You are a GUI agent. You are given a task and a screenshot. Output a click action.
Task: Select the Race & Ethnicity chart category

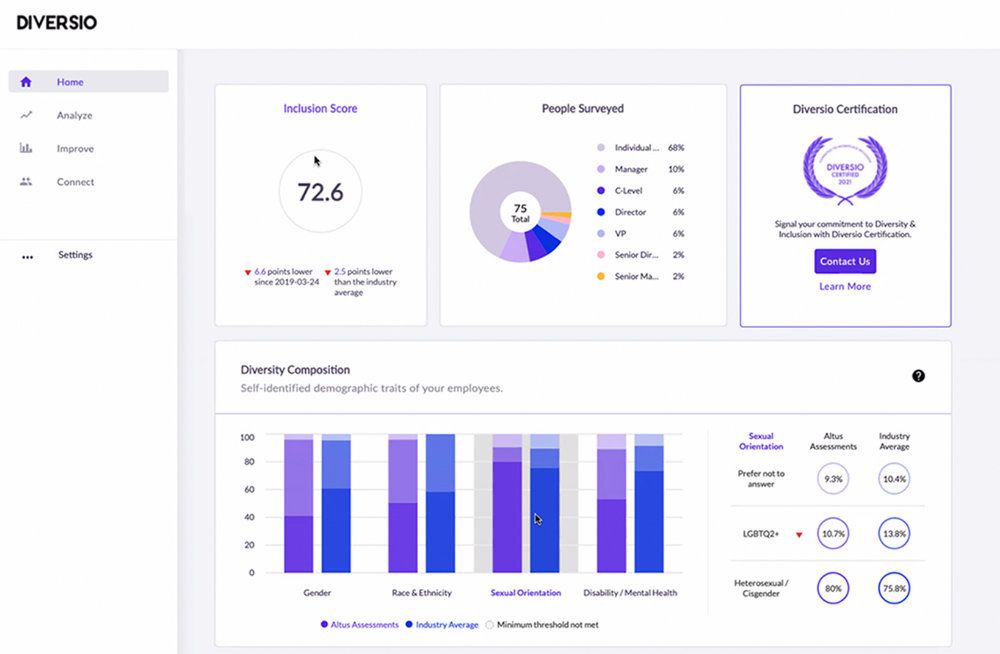pos(421,593)
